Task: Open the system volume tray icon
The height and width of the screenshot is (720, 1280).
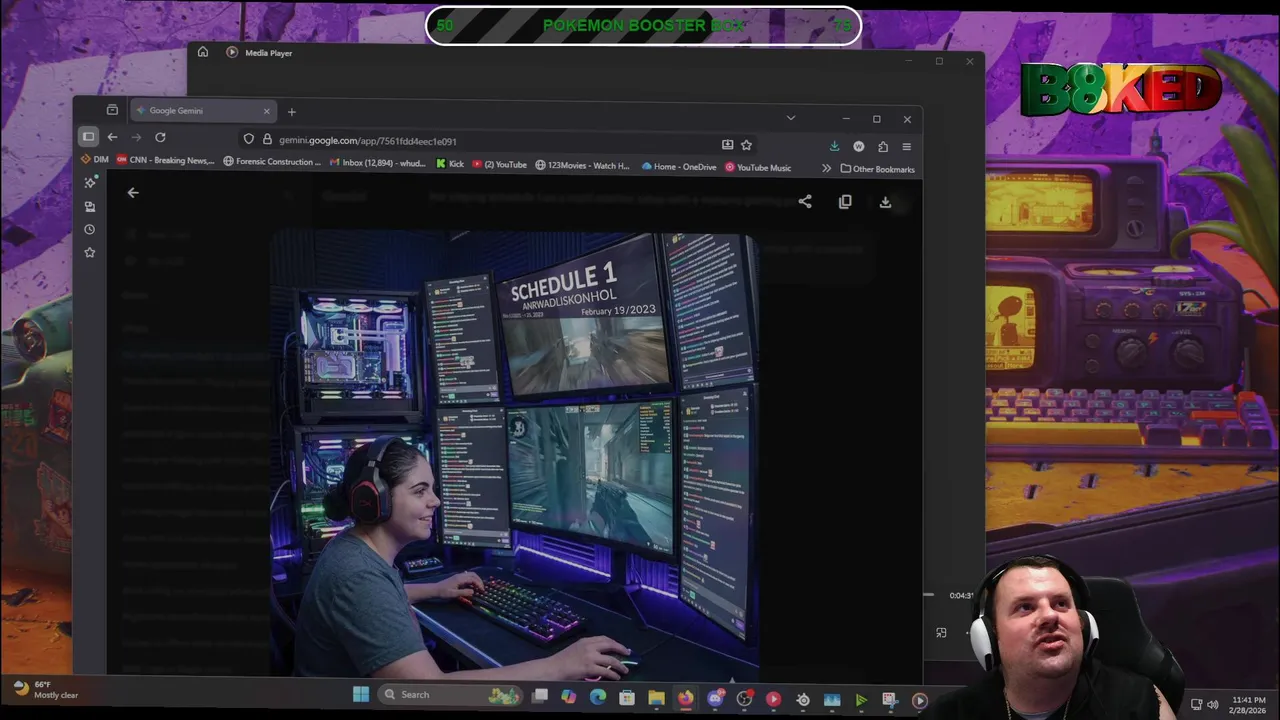Action: coord(1213,705)
